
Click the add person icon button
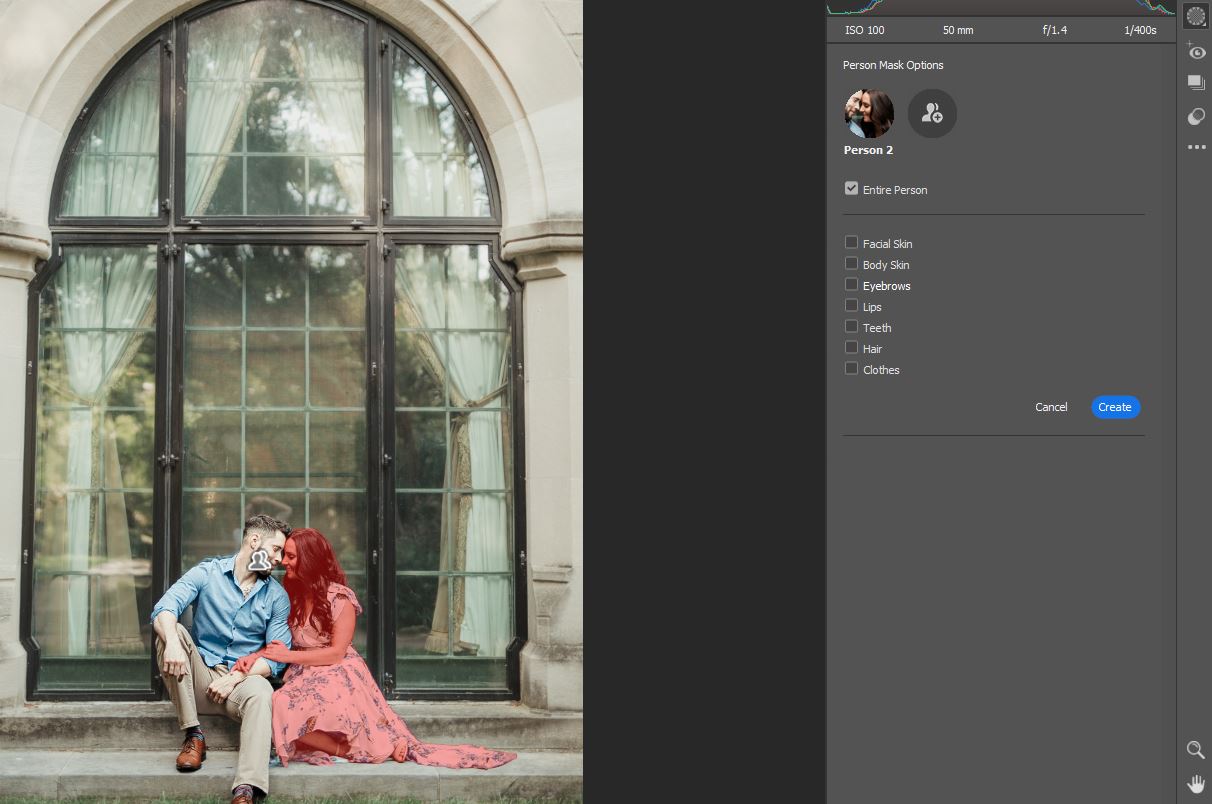pyautogui.click(x=932, y=114)
